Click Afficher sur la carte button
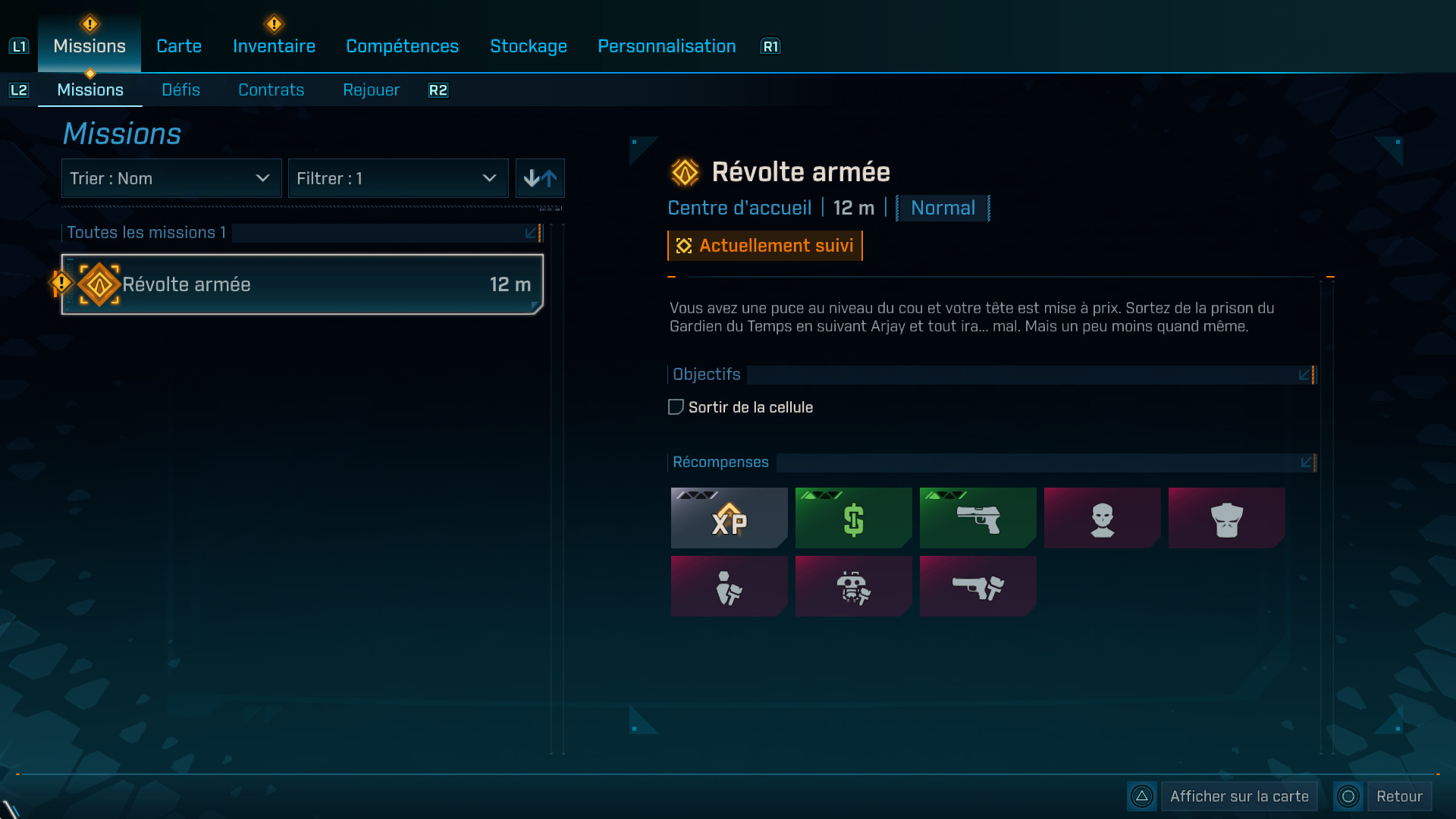This screenshot has width=1456, height=819. (1238, 796)
